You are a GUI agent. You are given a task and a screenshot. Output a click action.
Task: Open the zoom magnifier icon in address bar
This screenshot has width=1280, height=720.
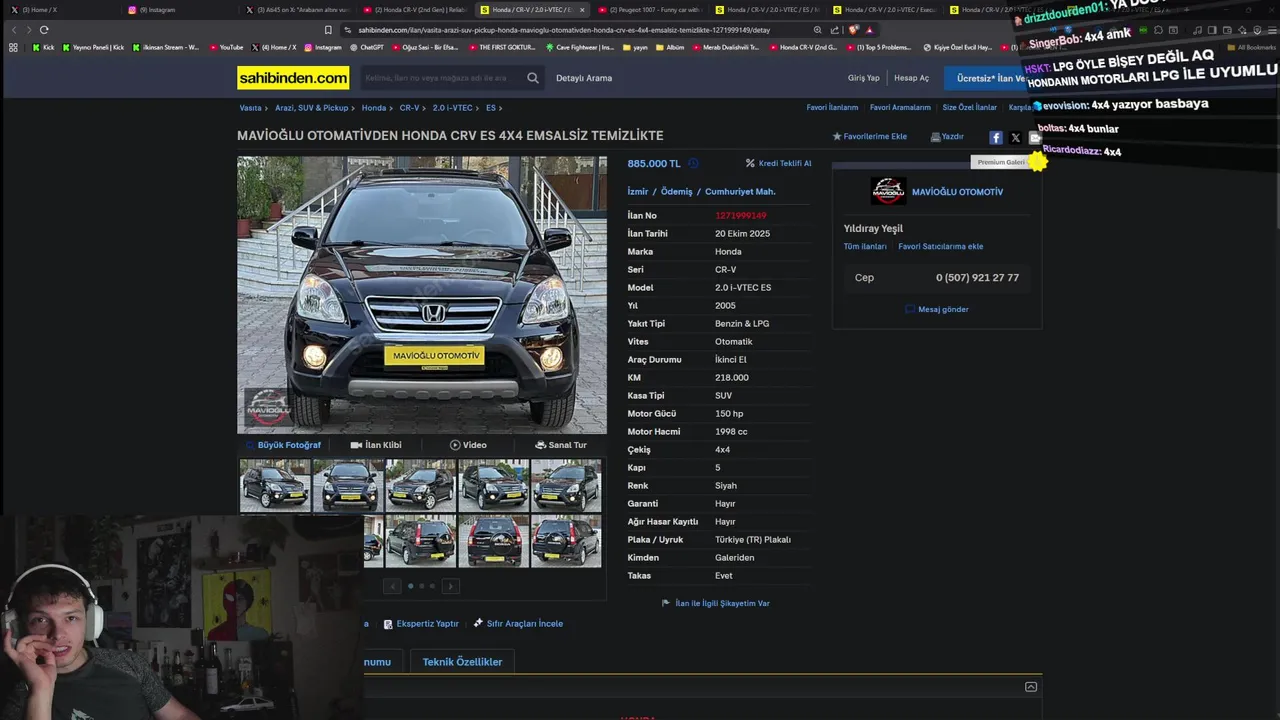point(818,30)
